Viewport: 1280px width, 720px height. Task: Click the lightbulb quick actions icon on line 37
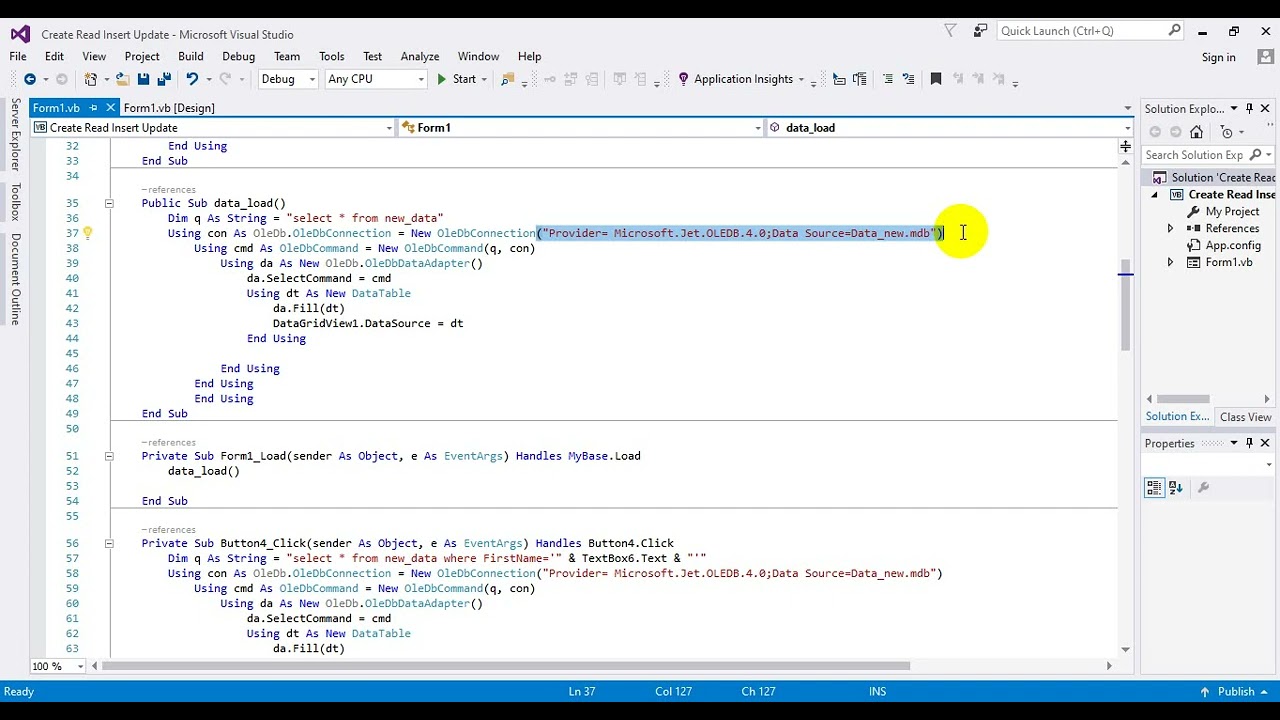click(87, 233)
